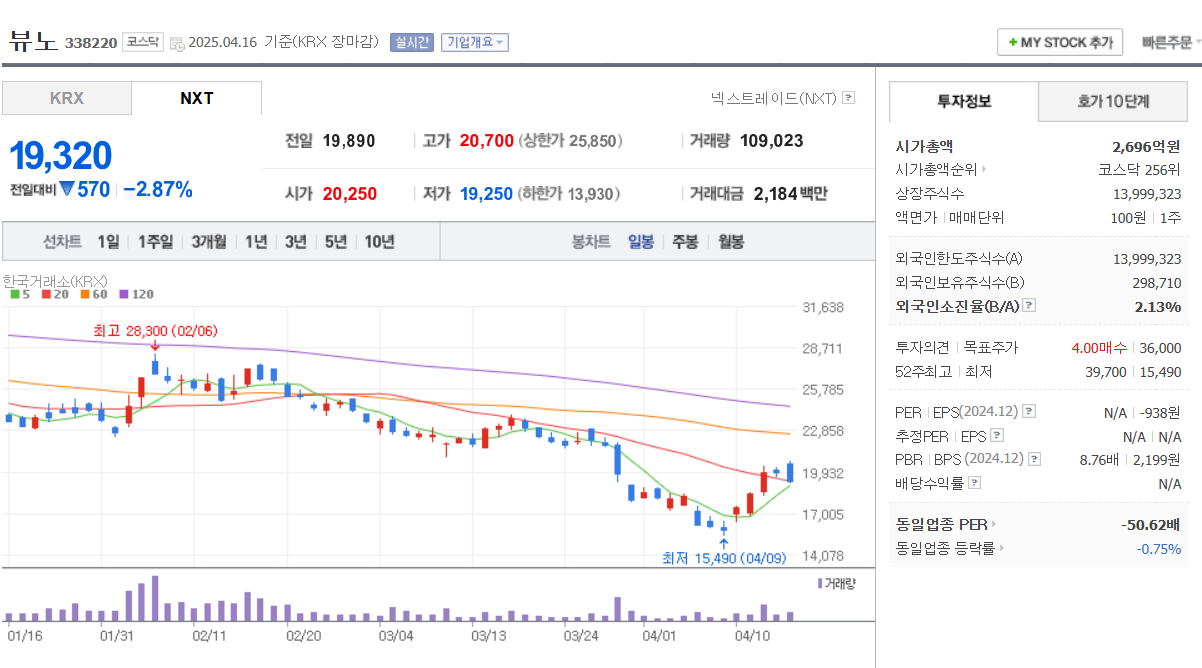Click help icon beside 배당수익률
Image resolution: width=1202 pixels, height=668 pixels.
click(x=975, y=483)
